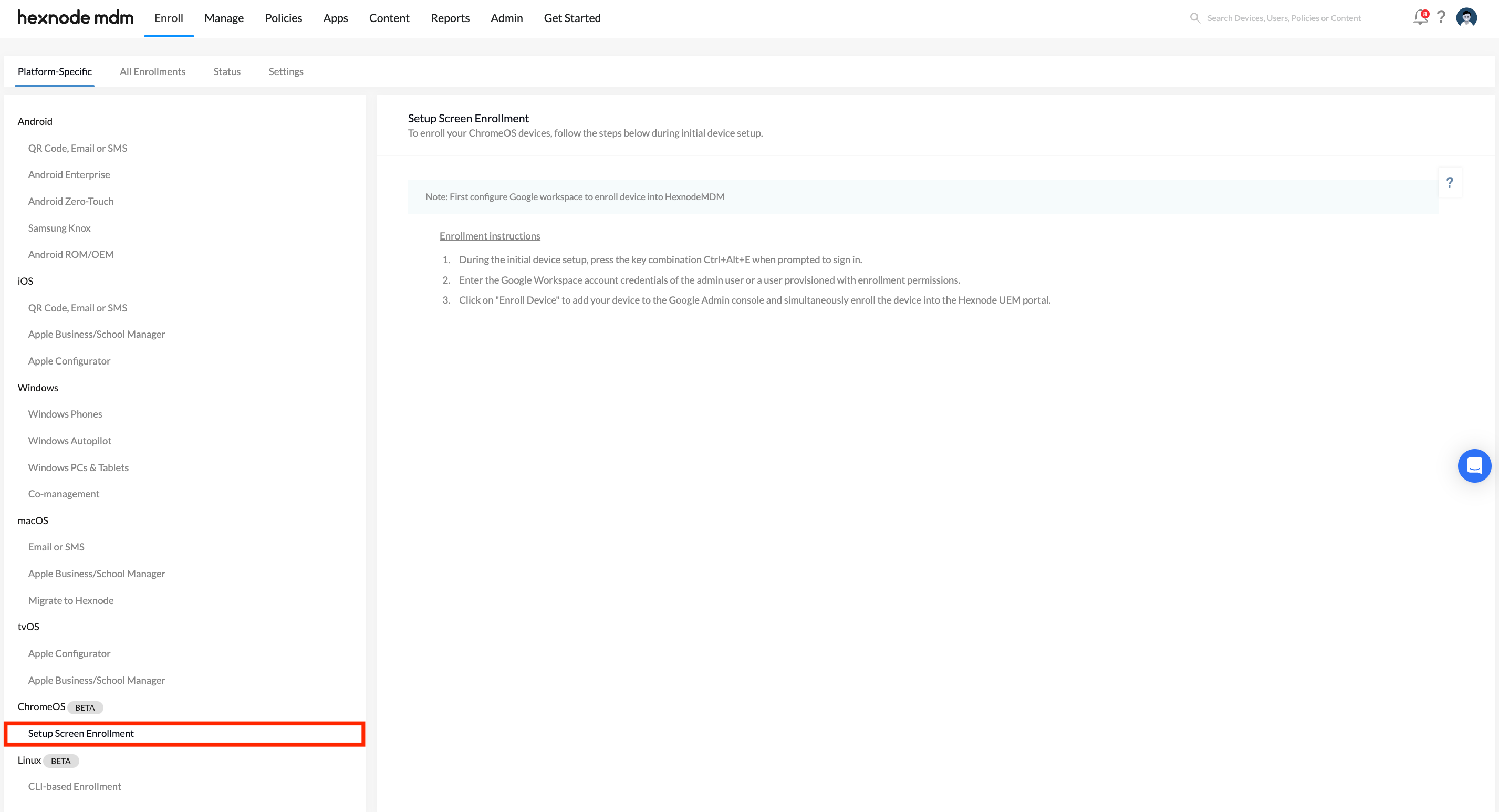Viewport: 1499px width, 812px height.
Task: Select Android QR Code, Email or SMS
Action: point(77,148)
